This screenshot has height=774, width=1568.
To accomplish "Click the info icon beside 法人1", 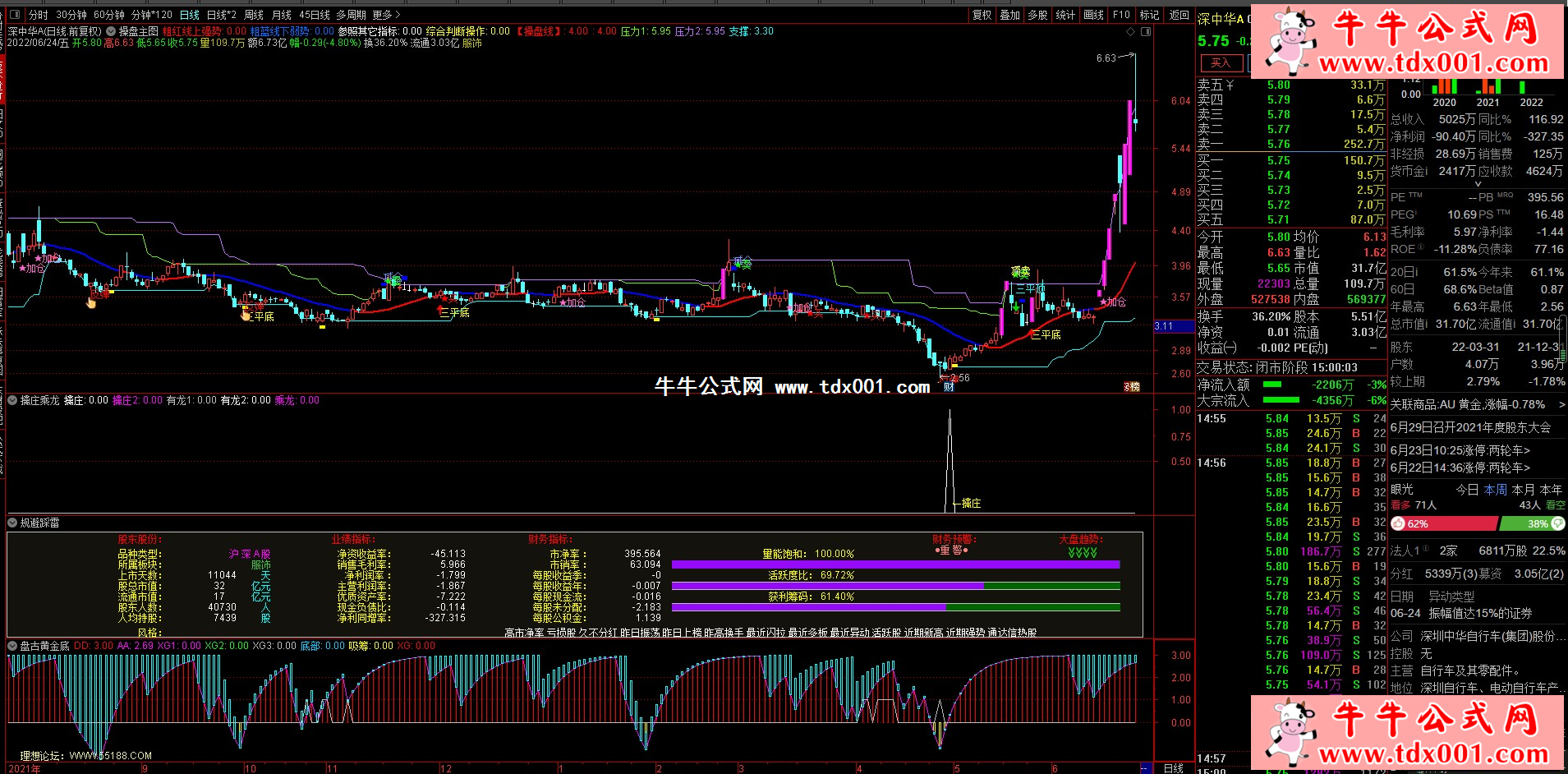I will (x=1425, y=550).
